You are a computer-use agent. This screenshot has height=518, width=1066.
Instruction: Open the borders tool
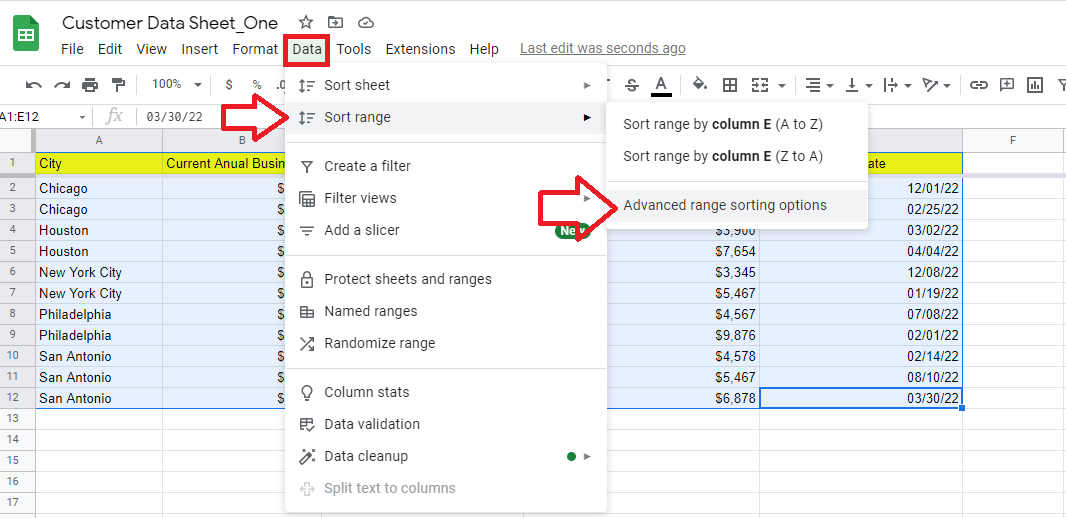tap(730, 85)
